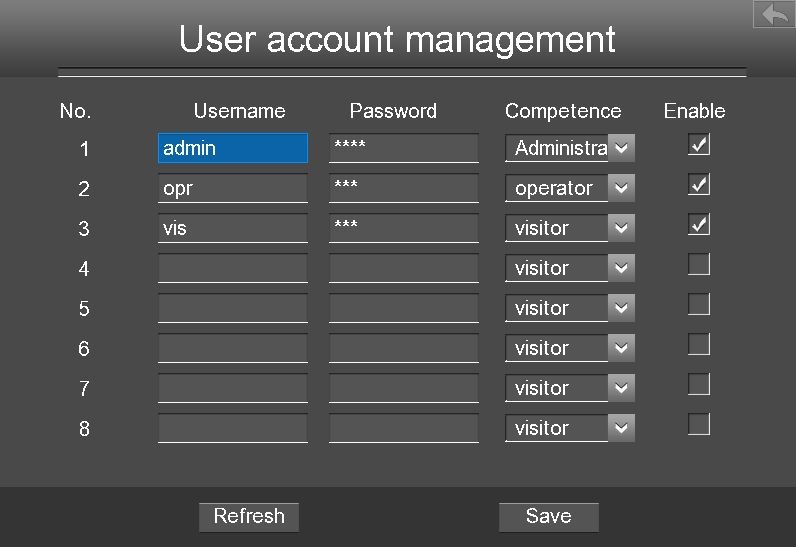Expand row 5 competence dropdown
The width and height of the screenshot is (796, 547).
coord(570,309)
